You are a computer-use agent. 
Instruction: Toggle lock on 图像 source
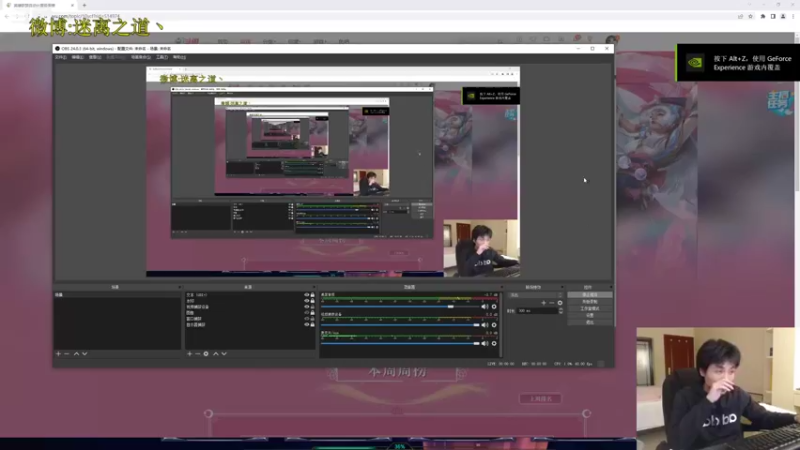tap(313, 313)
